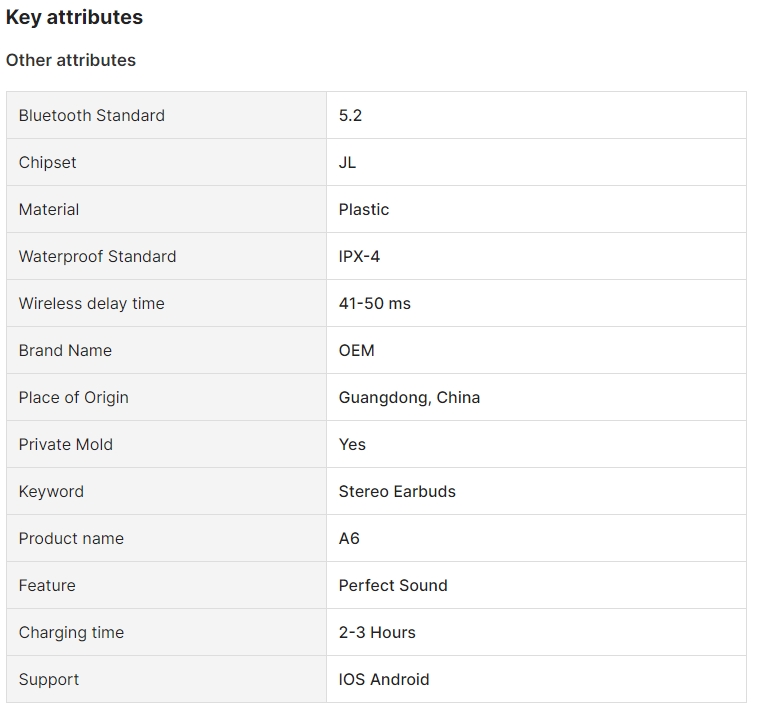Select the IPX-4 value cell
This screenshot has height=711, width=759.
click(359, 256)
